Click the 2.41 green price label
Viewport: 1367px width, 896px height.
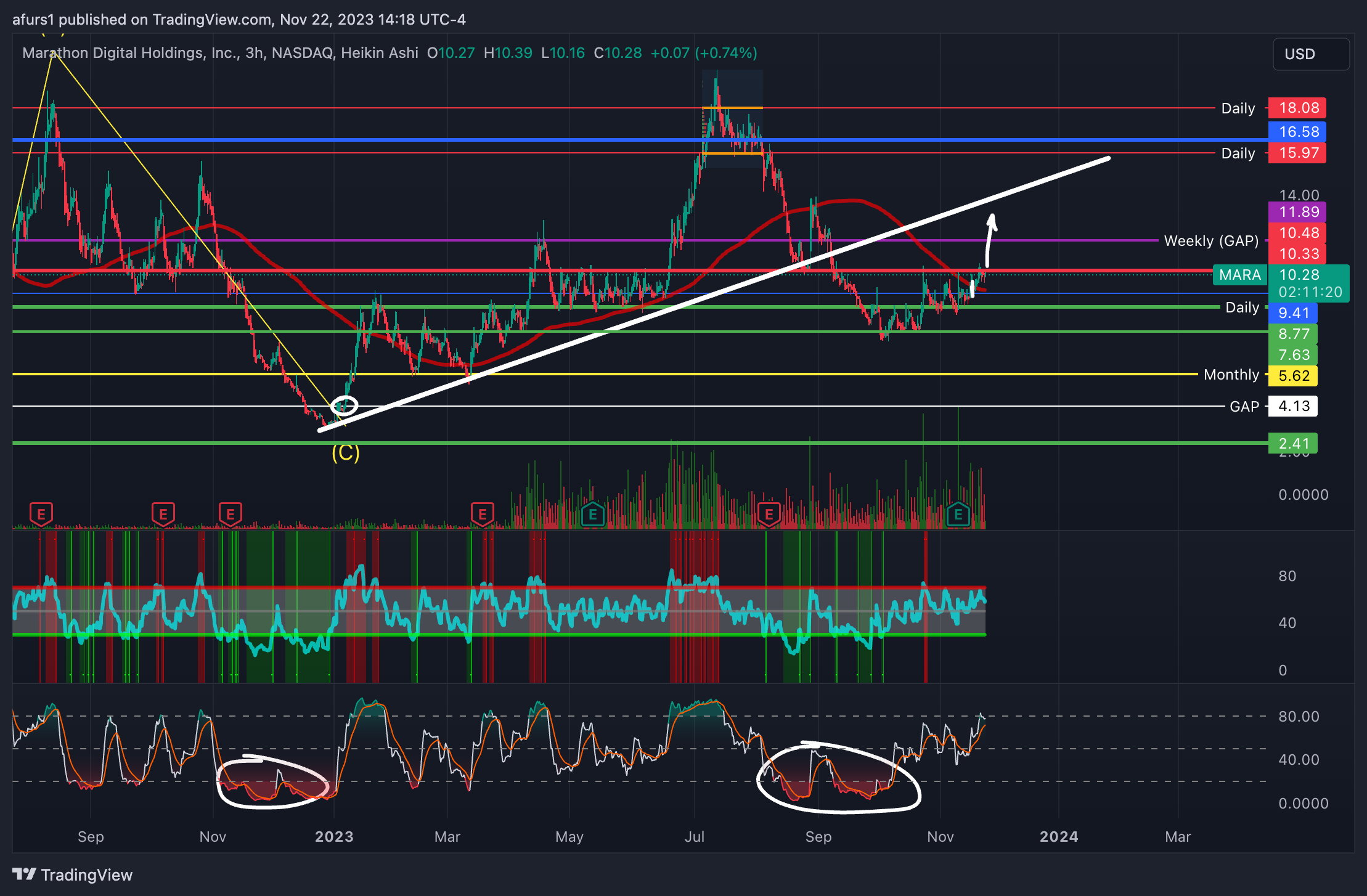1293,443
